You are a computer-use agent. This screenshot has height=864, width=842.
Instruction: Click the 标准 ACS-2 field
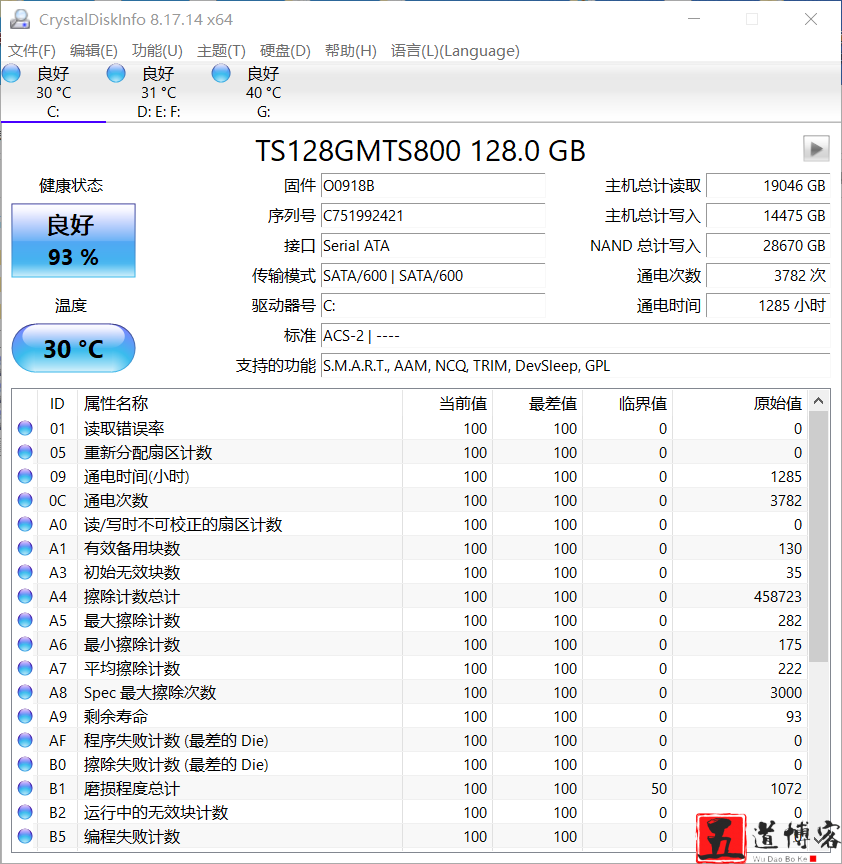click(575, 336)
